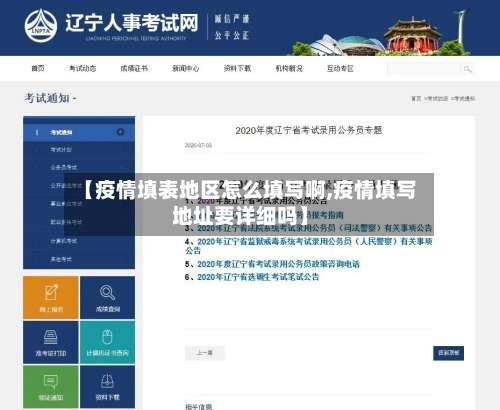500x410 pixels.
Task: Open the green 领证通知 tile
Action: tap(51, 387)
